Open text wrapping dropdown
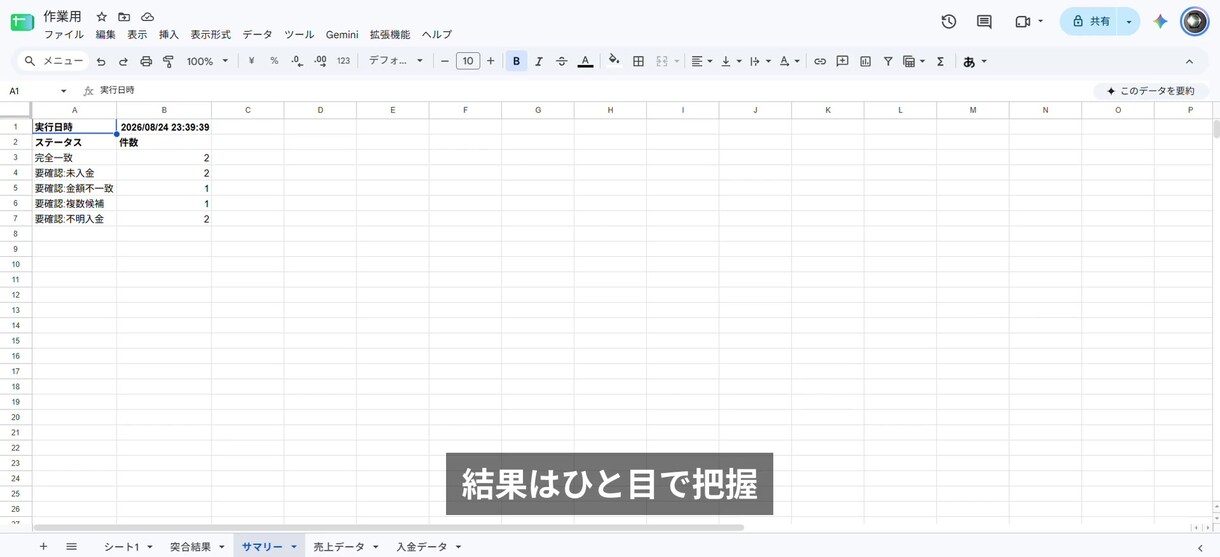Image resolution: width=1220 pixels, height=557 pixels. (760, 61)
